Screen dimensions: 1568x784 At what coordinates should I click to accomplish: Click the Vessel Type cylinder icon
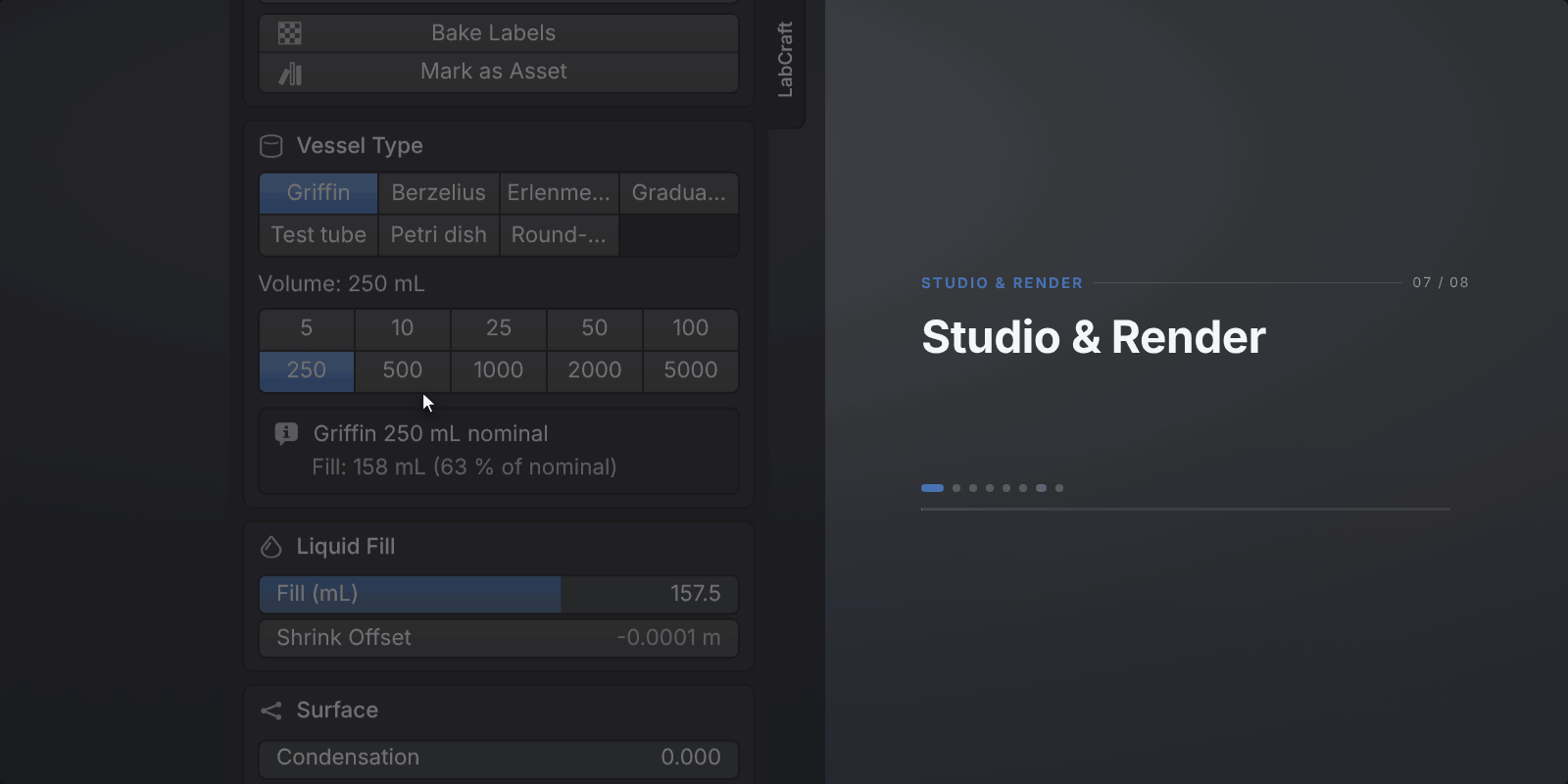[x=271, y=146]
